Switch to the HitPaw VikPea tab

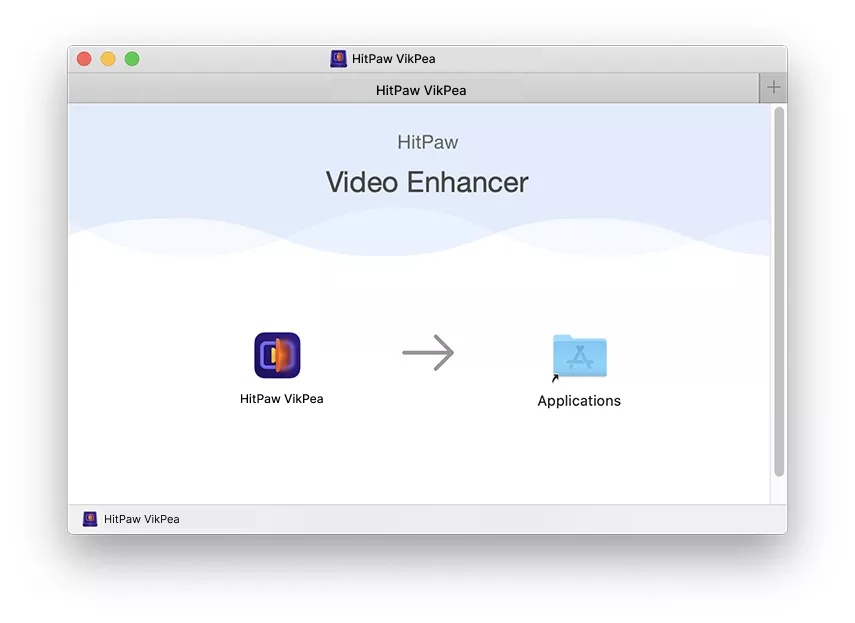click(x=420, y=90)
